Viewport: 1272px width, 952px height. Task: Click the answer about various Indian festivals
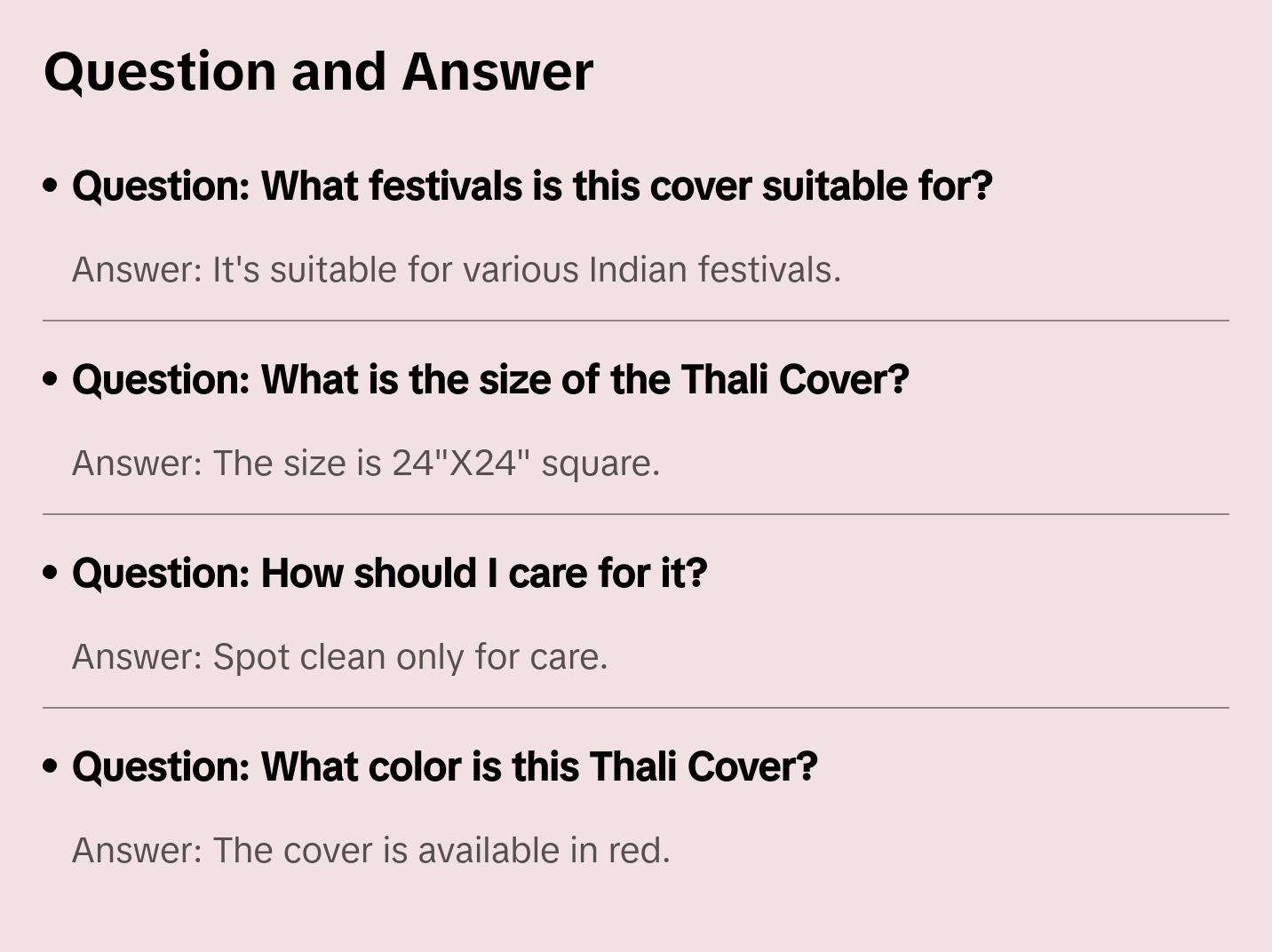pos(456,270)
